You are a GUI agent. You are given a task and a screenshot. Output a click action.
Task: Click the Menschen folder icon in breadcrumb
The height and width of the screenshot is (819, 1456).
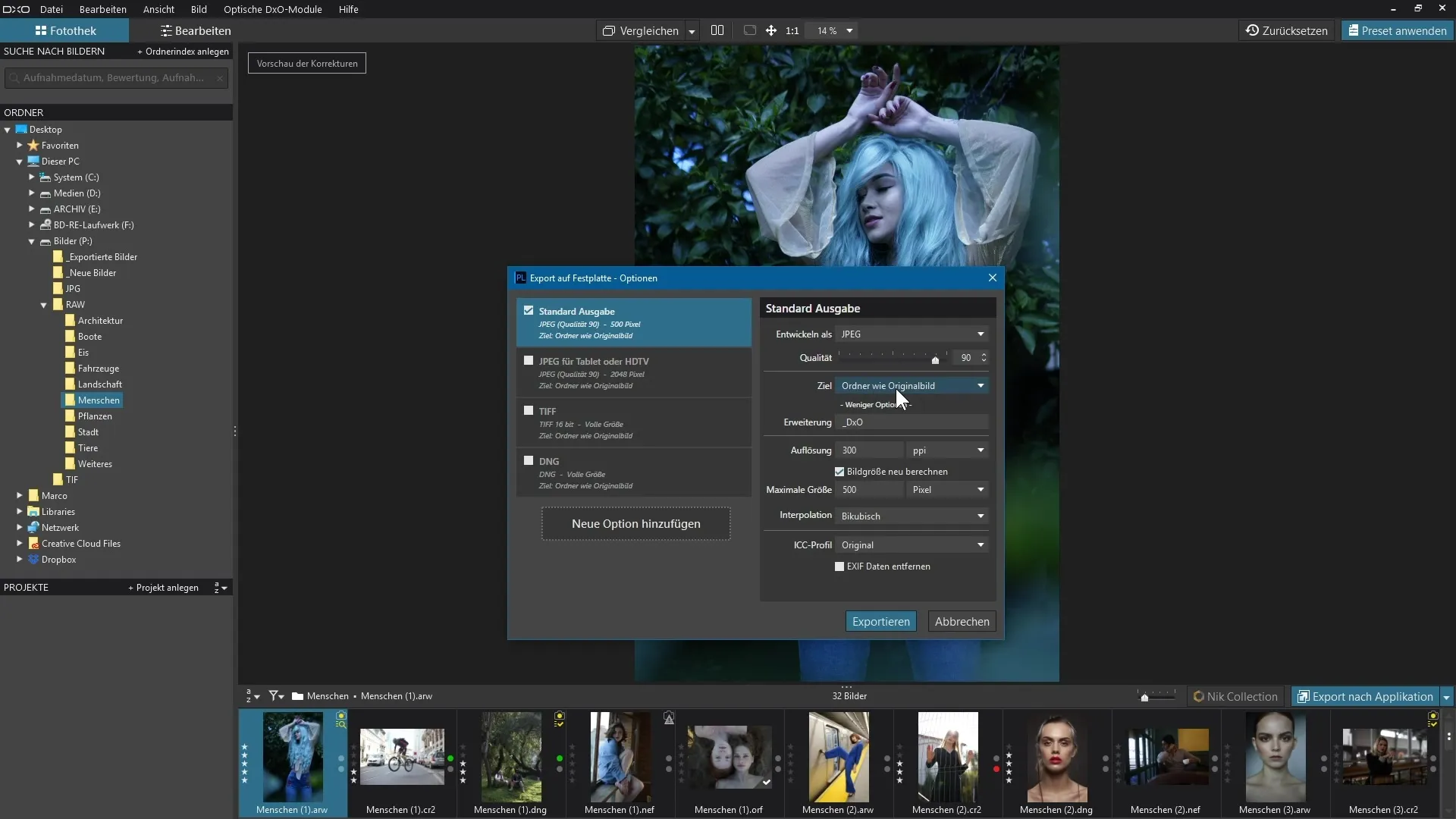[x=298, y=696]
